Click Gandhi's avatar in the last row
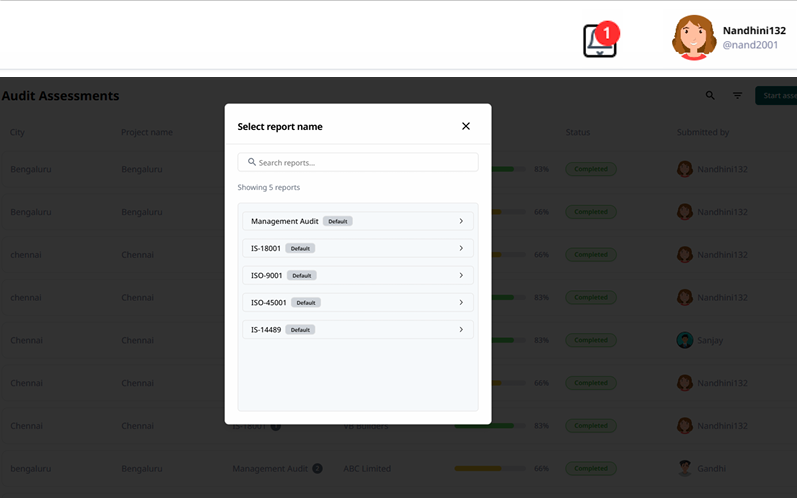 (684, 468)
